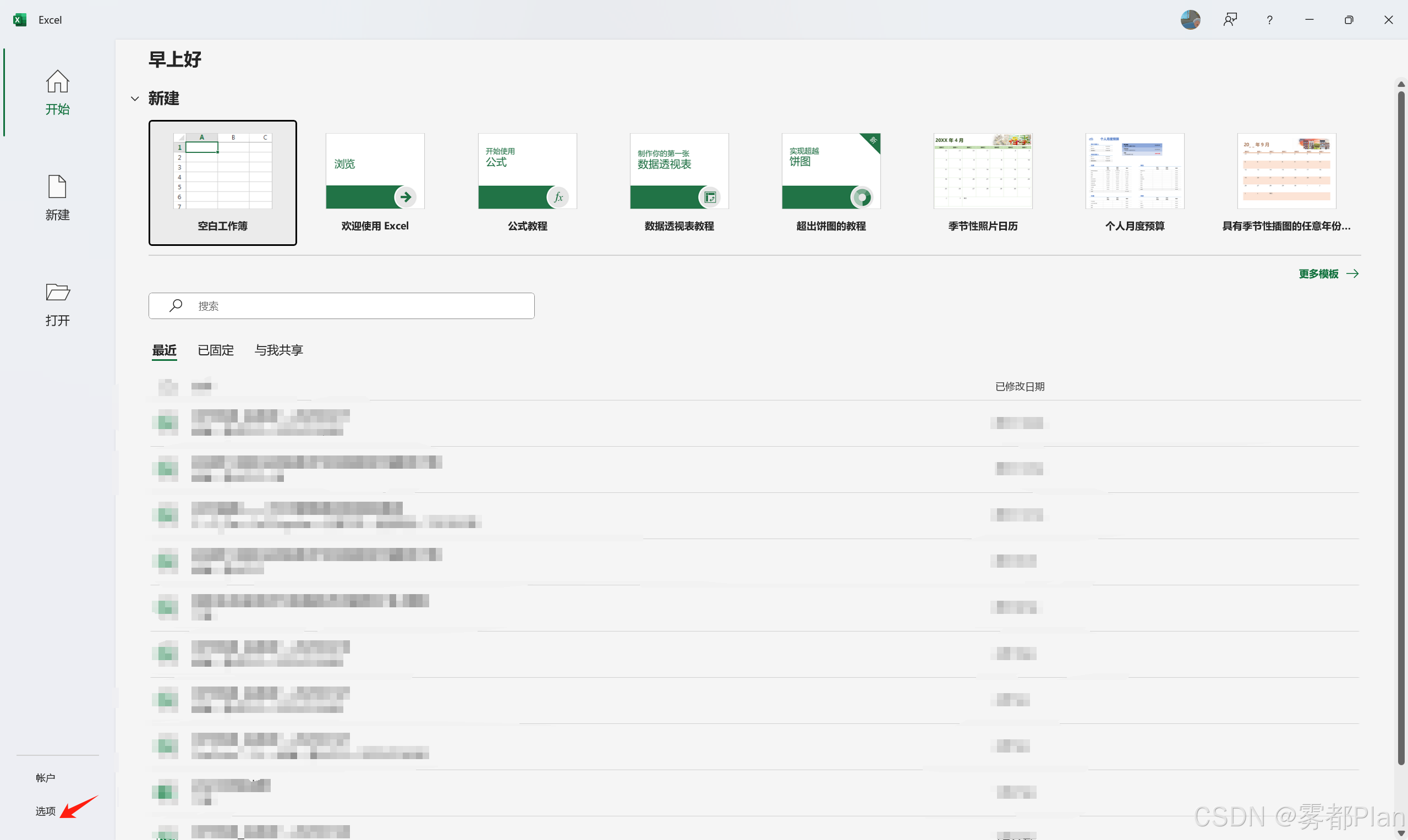Image resolution: width=1408 pixels, height=840 pixels.
Task: Collapse the 新建 section chevron
Action: click(x=135, y=98)
